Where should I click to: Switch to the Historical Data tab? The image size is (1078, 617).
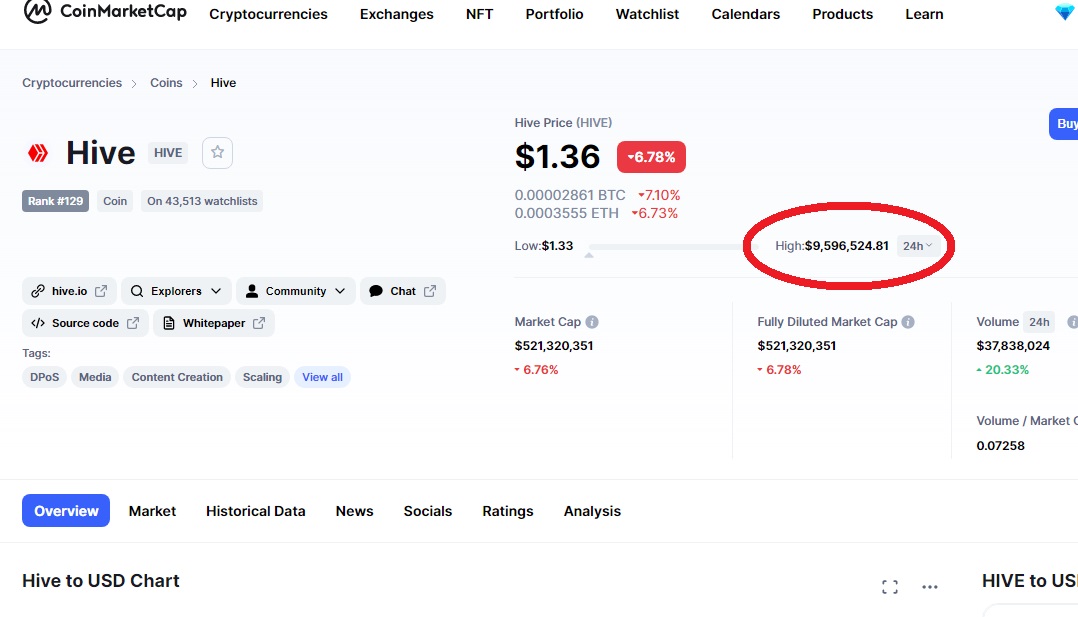[x=255, y=511]
